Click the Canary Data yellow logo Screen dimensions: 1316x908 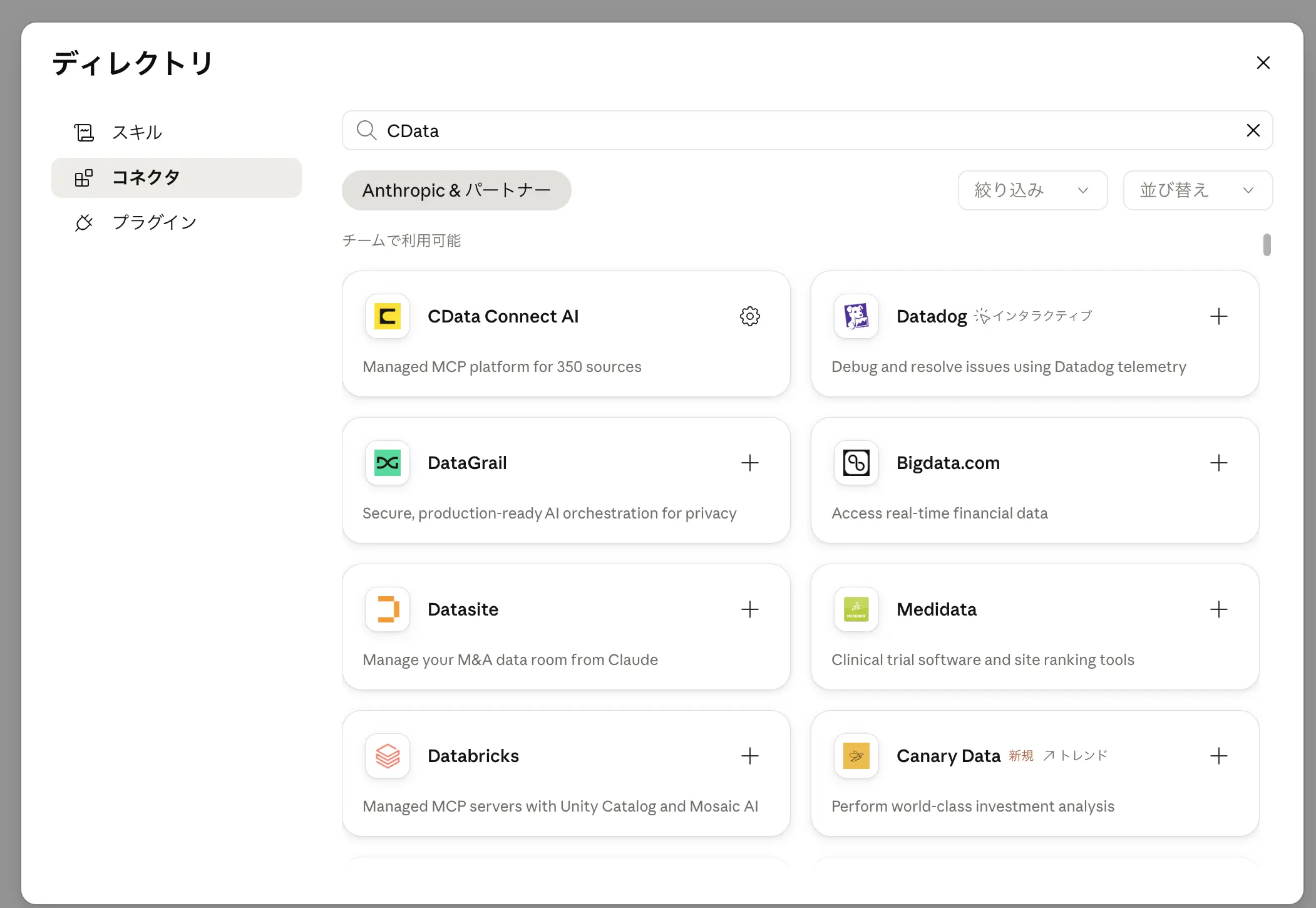(856, 756)
